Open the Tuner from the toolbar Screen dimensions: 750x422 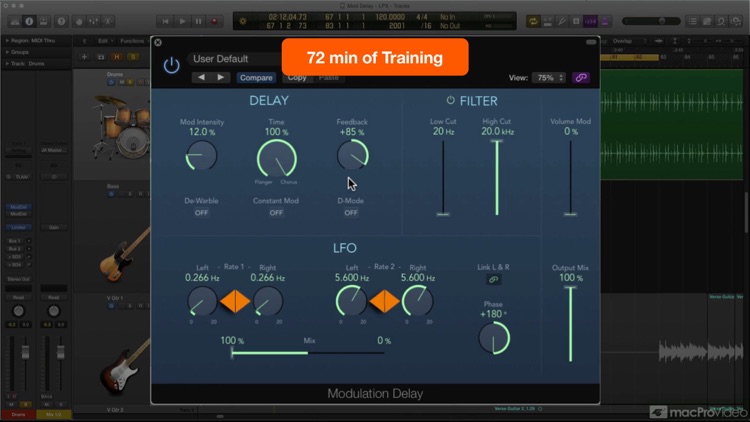click(562, 22)
